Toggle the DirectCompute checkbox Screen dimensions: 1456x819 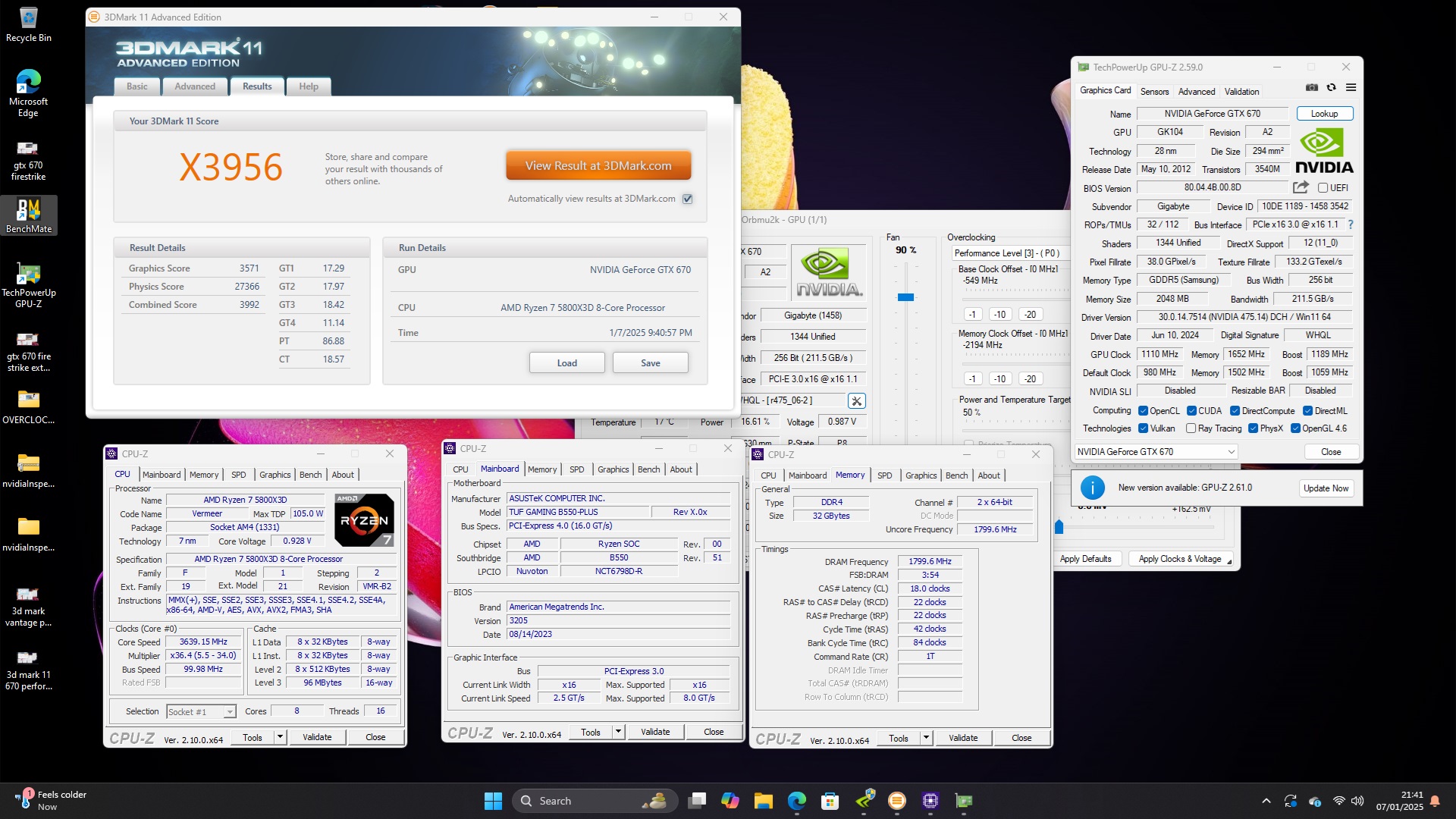click(x=1235, y=411)
